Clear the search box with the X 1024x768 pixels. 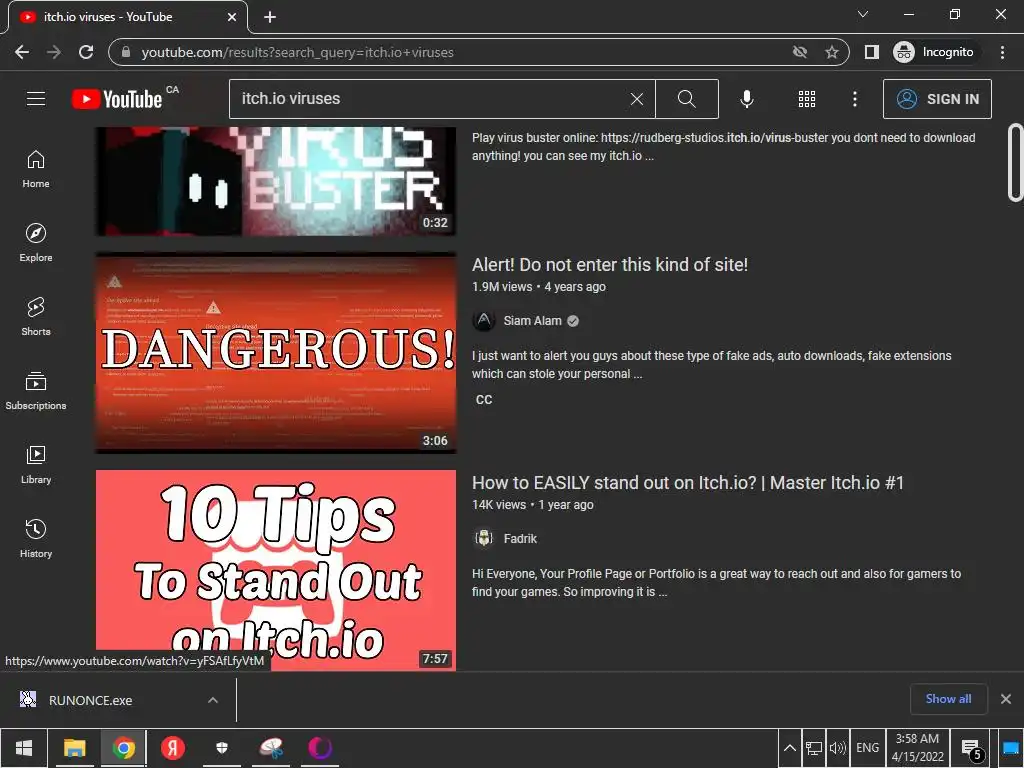click(637, 99)
